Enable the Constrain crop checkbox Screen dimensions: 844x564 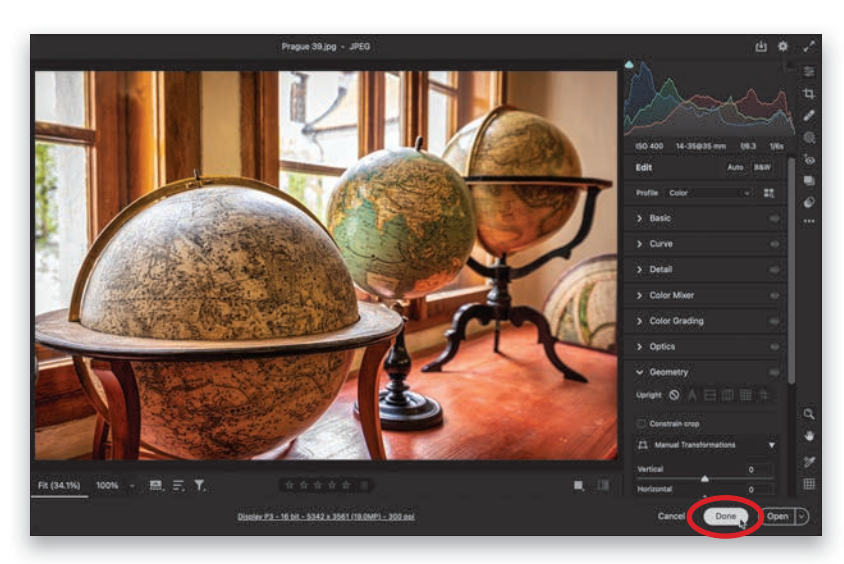[641, 423]
